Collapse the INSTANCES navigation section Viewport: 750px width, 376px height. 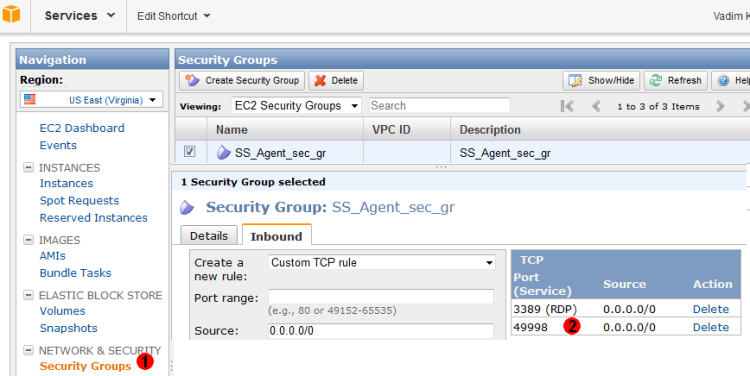pos(29,167)
